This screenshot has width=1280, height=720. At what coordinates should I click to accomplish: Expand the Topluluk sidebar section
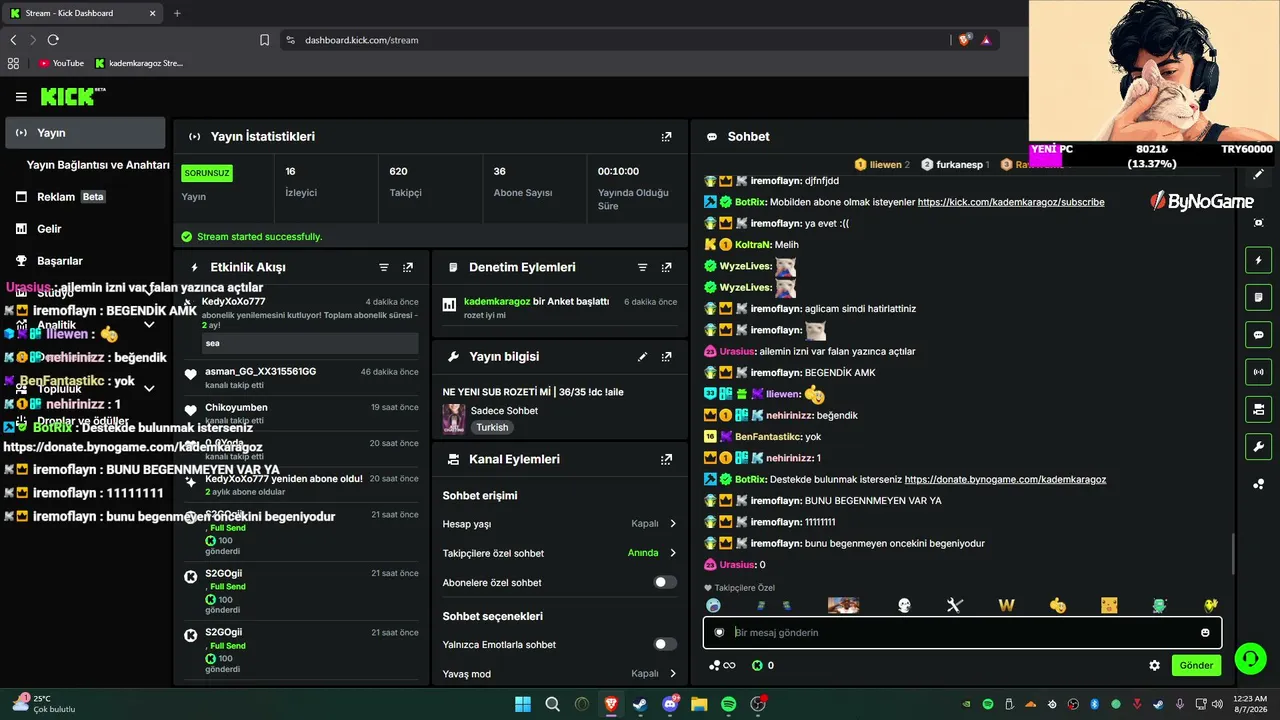coord(149,389)
